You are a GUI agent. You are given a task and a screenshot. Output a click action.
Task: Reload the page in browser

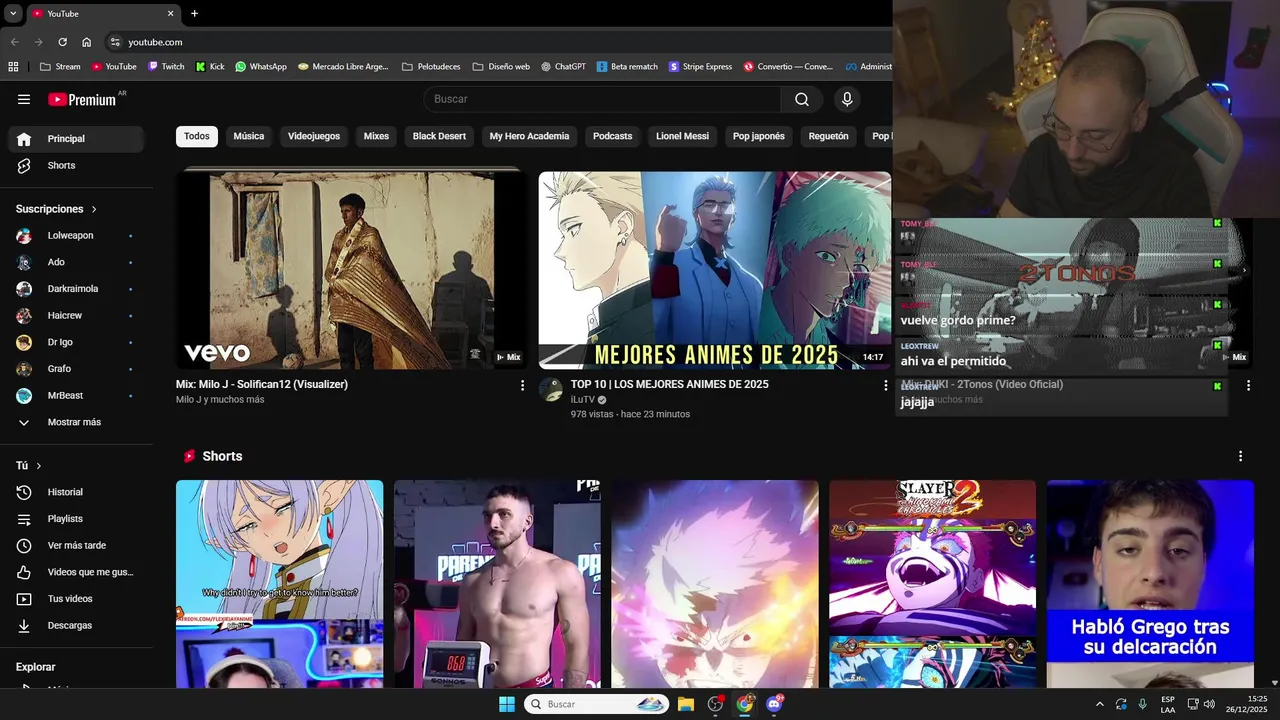62,42
